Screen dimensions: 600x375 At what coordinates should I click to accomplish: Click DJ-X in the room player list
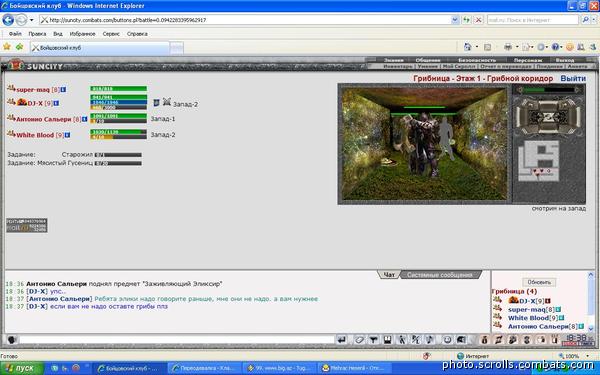[x=527, y=301]
